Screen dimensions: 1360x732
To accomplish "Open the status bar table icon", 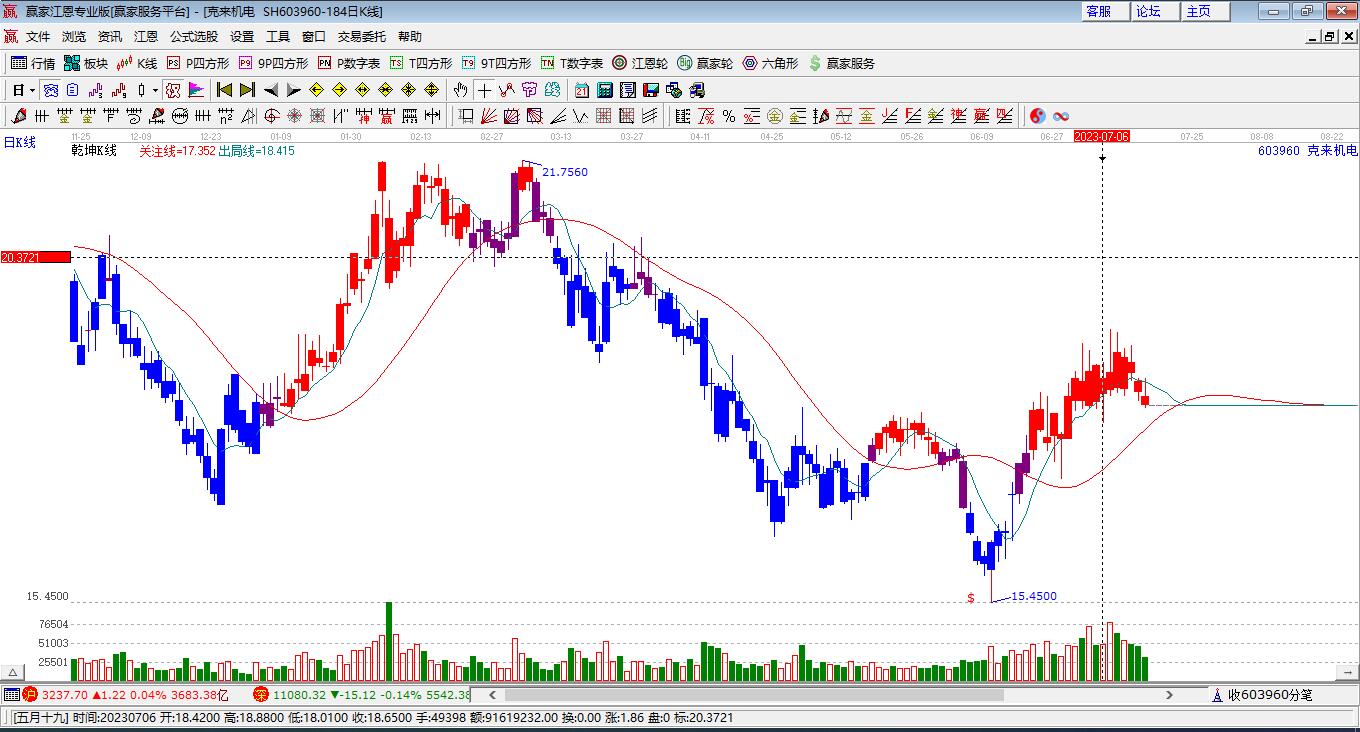I will [x=11, y=694].
